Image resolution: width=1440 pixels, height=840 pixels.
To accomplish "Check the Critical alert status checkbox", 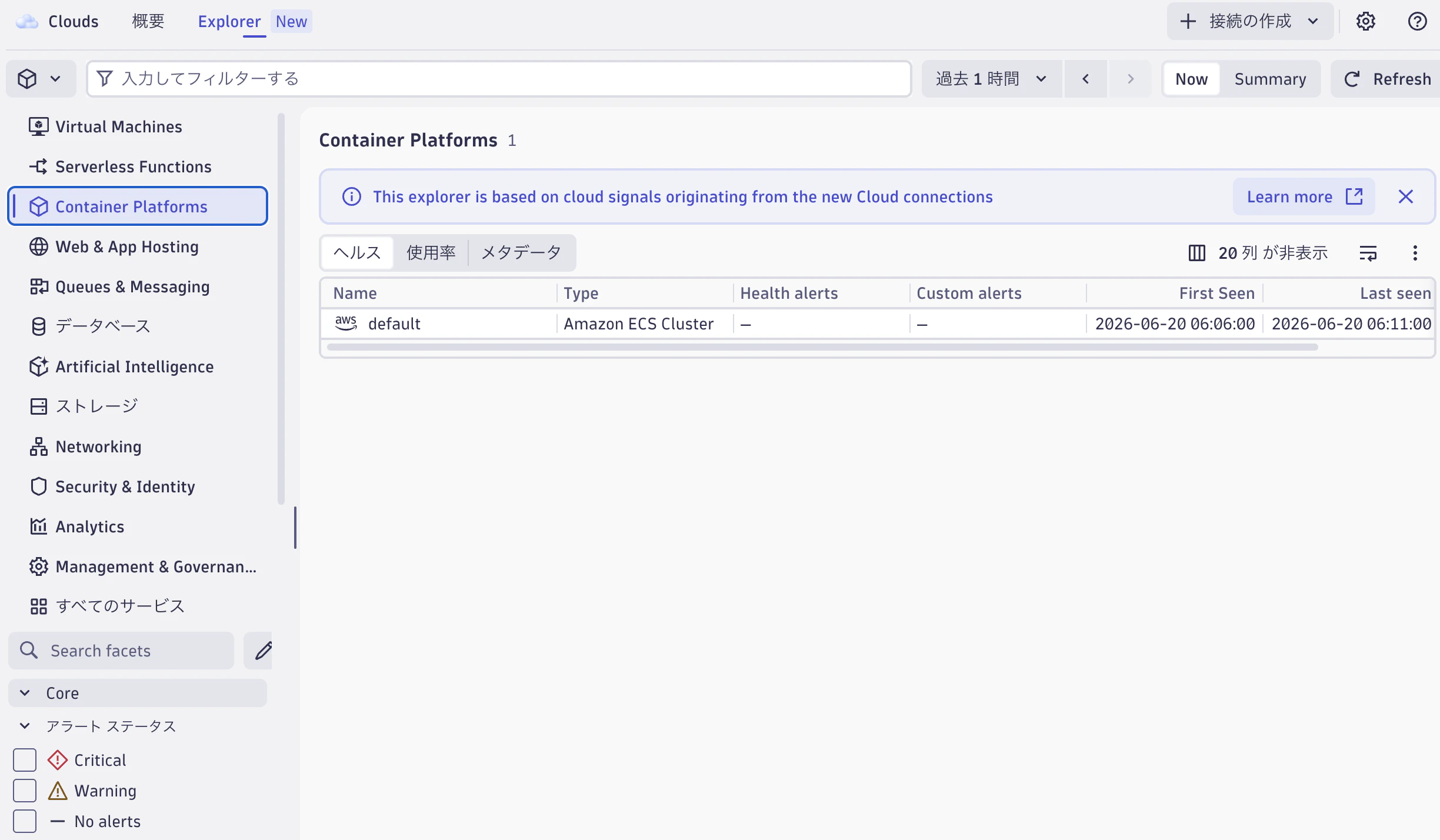I will [x=25, y=760].
